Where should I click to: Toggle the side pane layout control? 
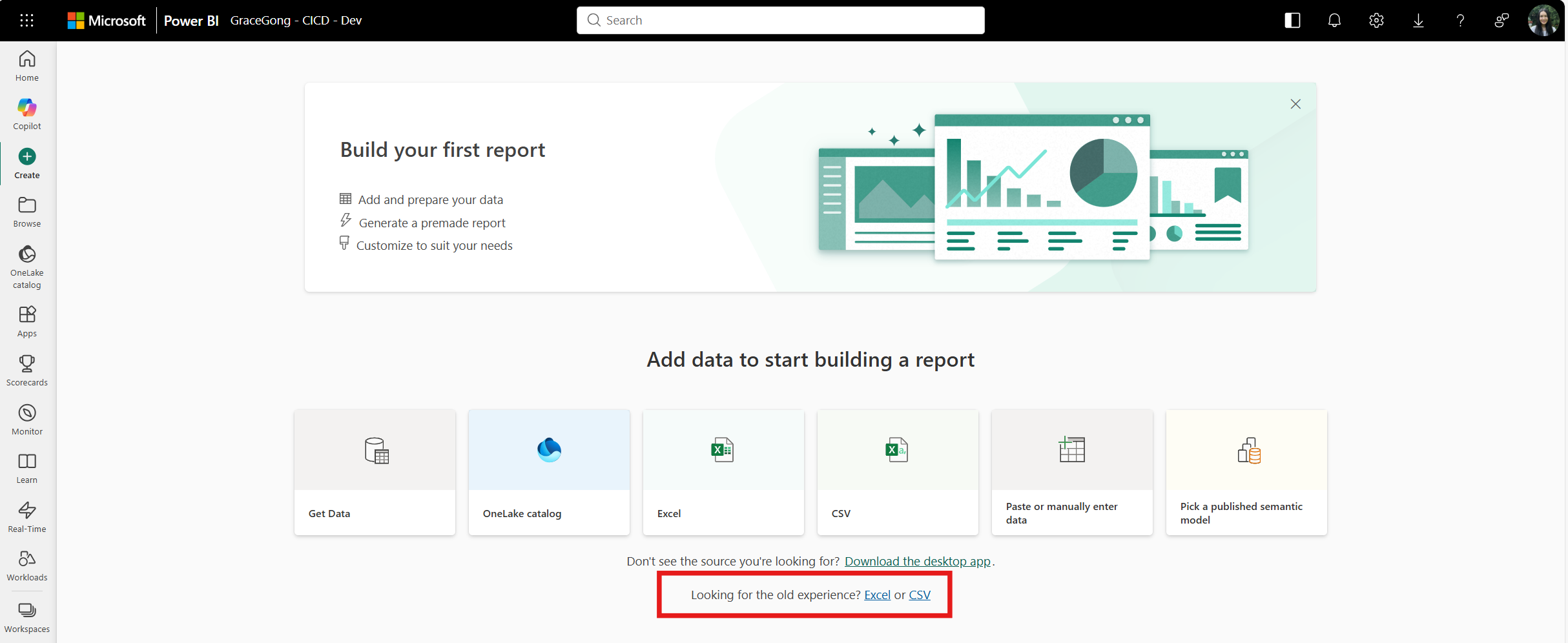[x=1292, y=20]
